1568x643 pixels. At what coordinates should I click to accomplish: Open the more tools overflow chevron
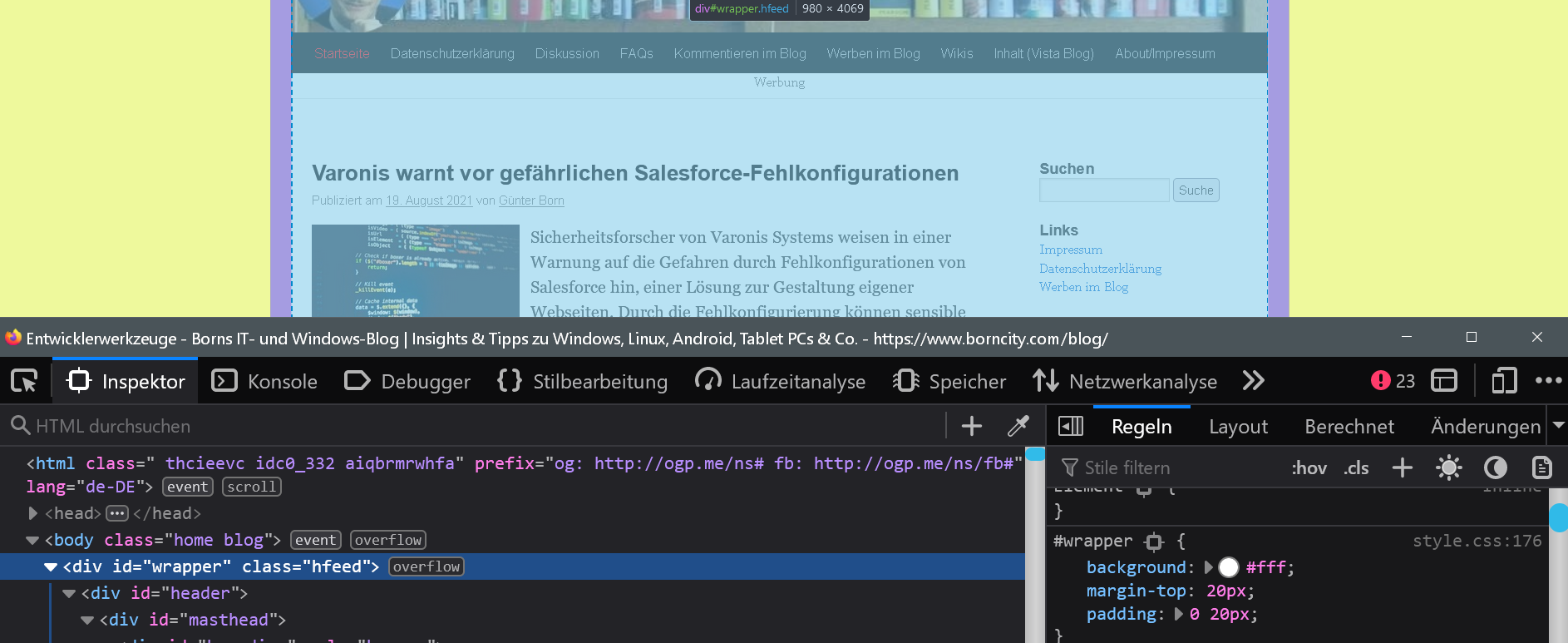click(x=1253, y=381)
